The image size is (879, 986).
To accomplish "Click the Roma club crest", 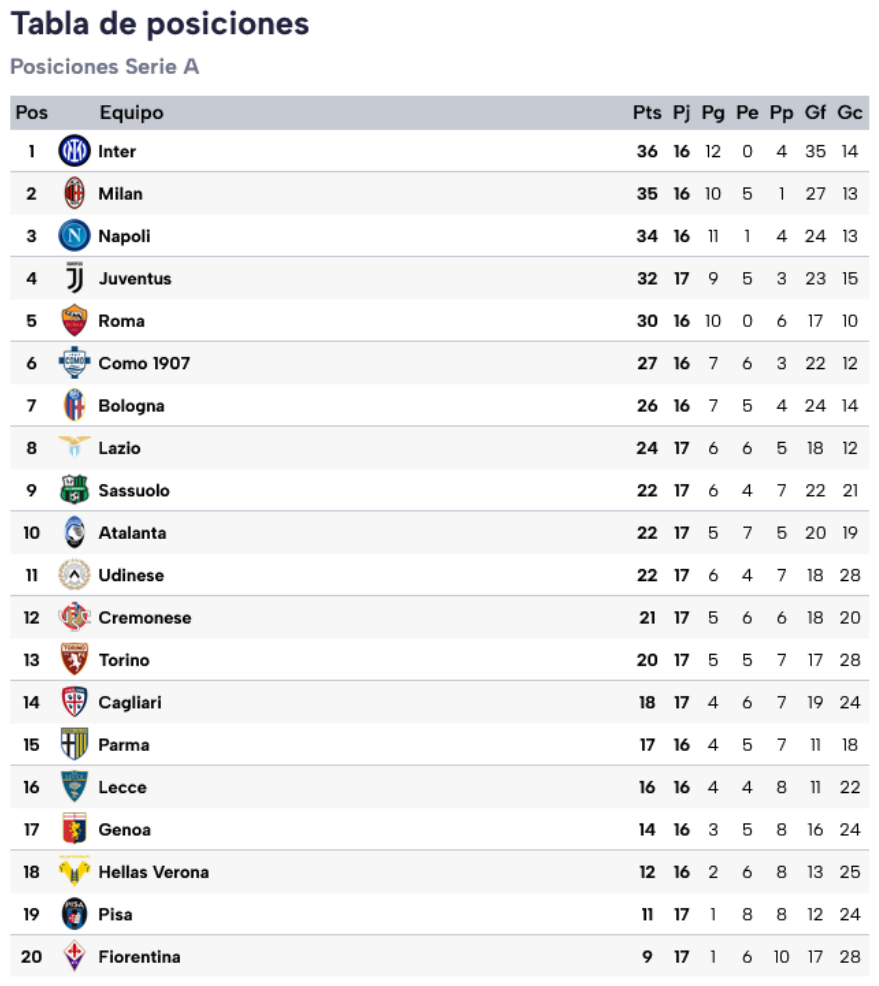I will [74, 321].
